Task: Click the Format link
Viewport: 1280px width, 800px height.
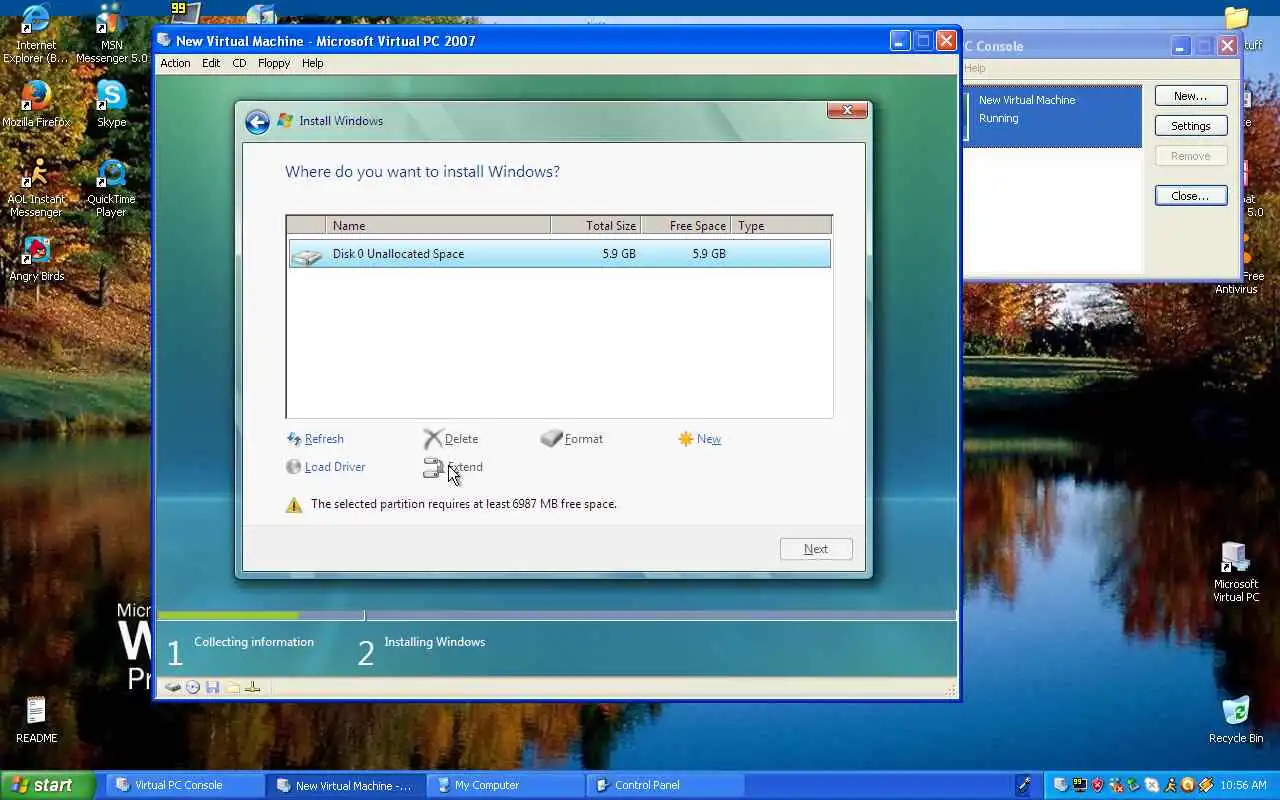Action: point(584,439)
